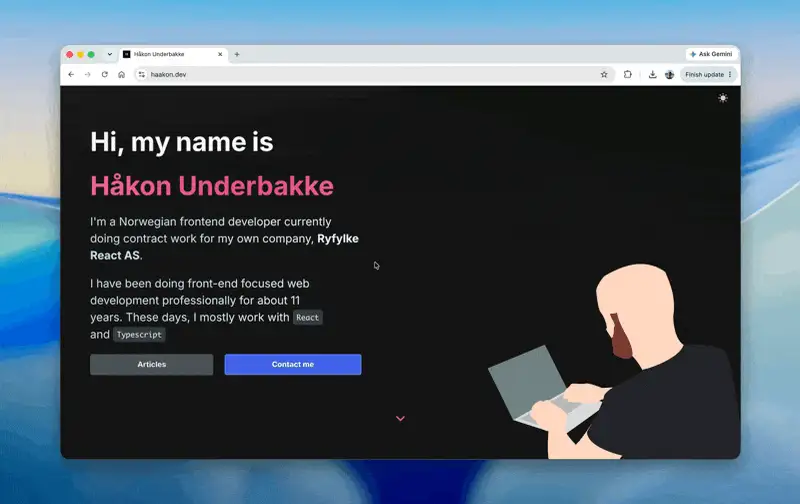The height and width of the screenshot is (504, 800).
Task: Toggle the light/dark theme sun icon
Action: click(722, 98)
